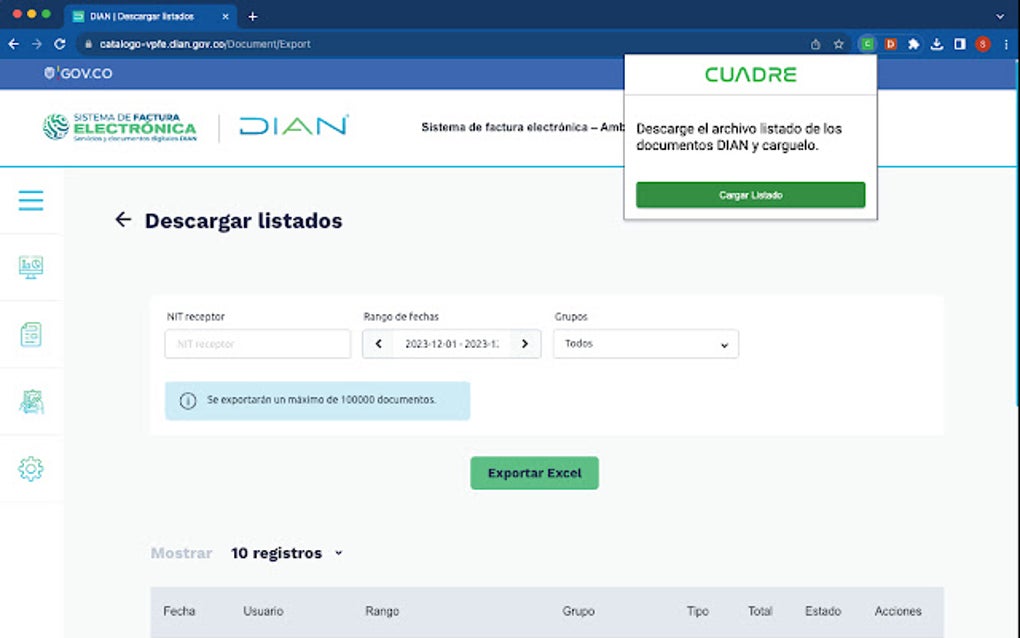Open the browser downloads icon
Screen dimensions: 1020x638
click(937, 44)
